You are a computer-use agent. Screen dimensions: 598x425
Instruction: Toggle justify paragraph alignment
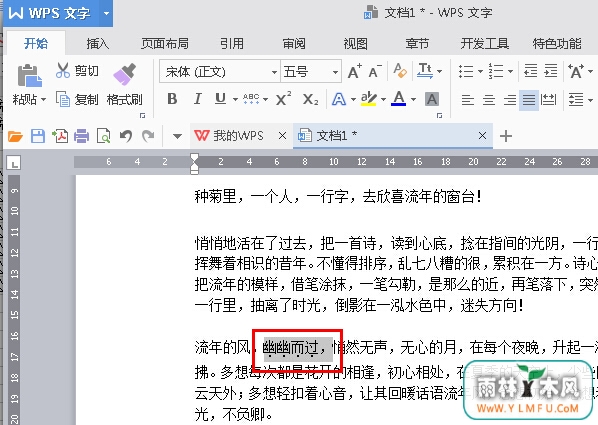coord(529,100)
